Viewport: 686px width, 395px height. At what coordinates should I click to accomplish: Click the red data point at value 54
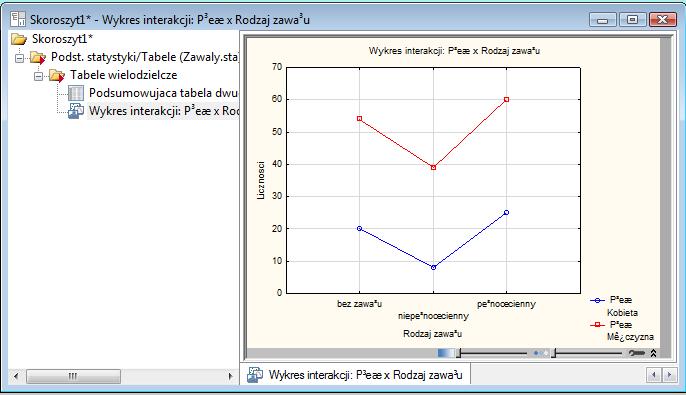[360, 119]
